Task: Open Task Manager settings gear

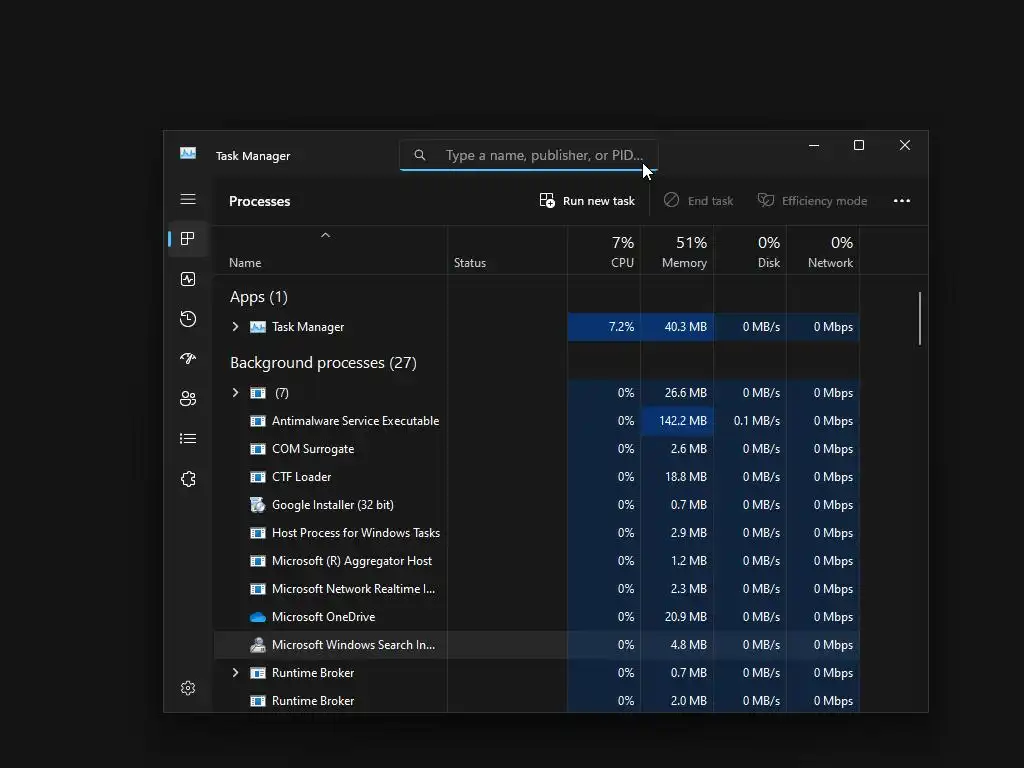Action: pos(188,688)
